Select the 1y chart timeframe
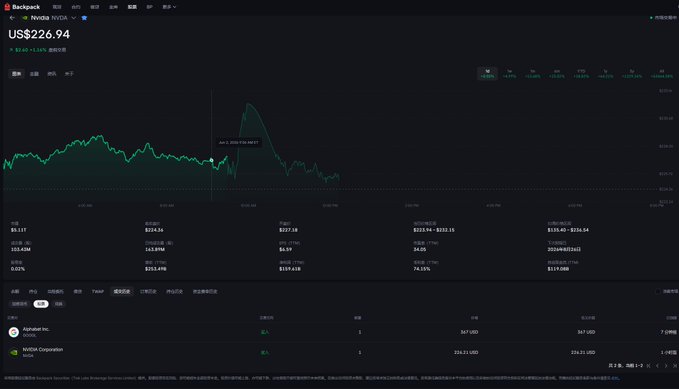Screen dimensions: 679x389 pyautogui.click(x=605, y=74)
